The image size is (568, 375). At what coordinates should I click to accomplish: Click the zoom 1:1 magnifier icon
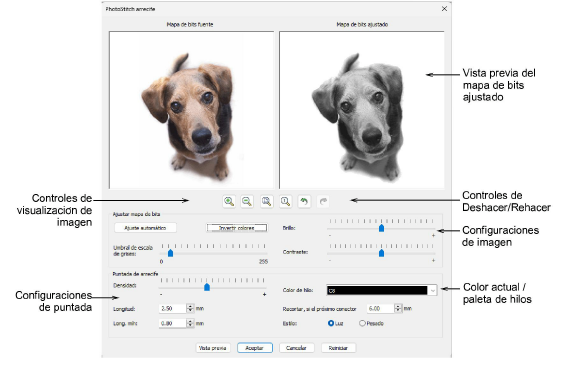click(285, 201)
